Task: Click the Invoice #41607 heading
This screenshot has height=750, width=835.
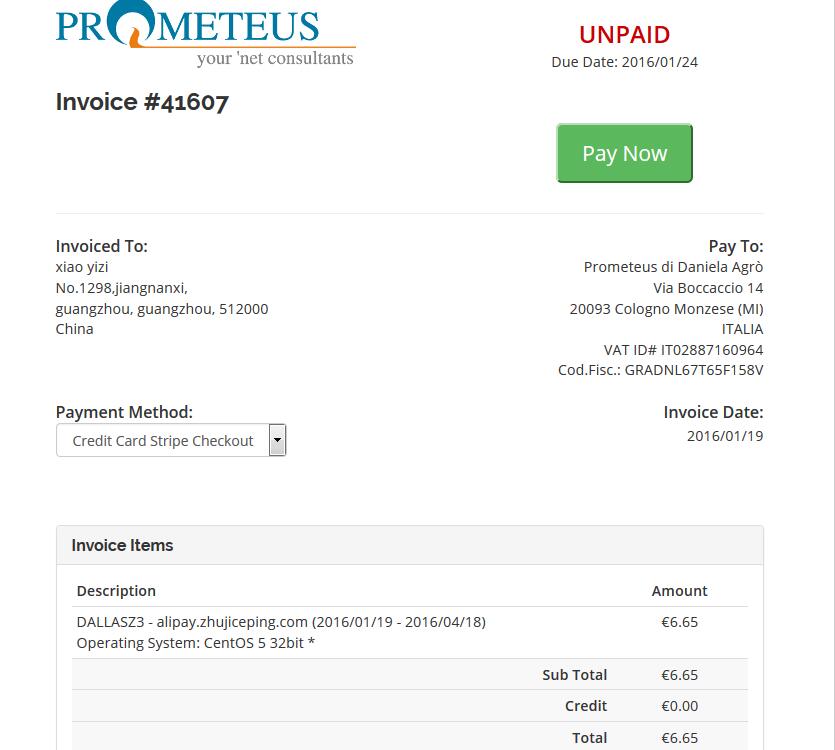Action: coord(142,102)
